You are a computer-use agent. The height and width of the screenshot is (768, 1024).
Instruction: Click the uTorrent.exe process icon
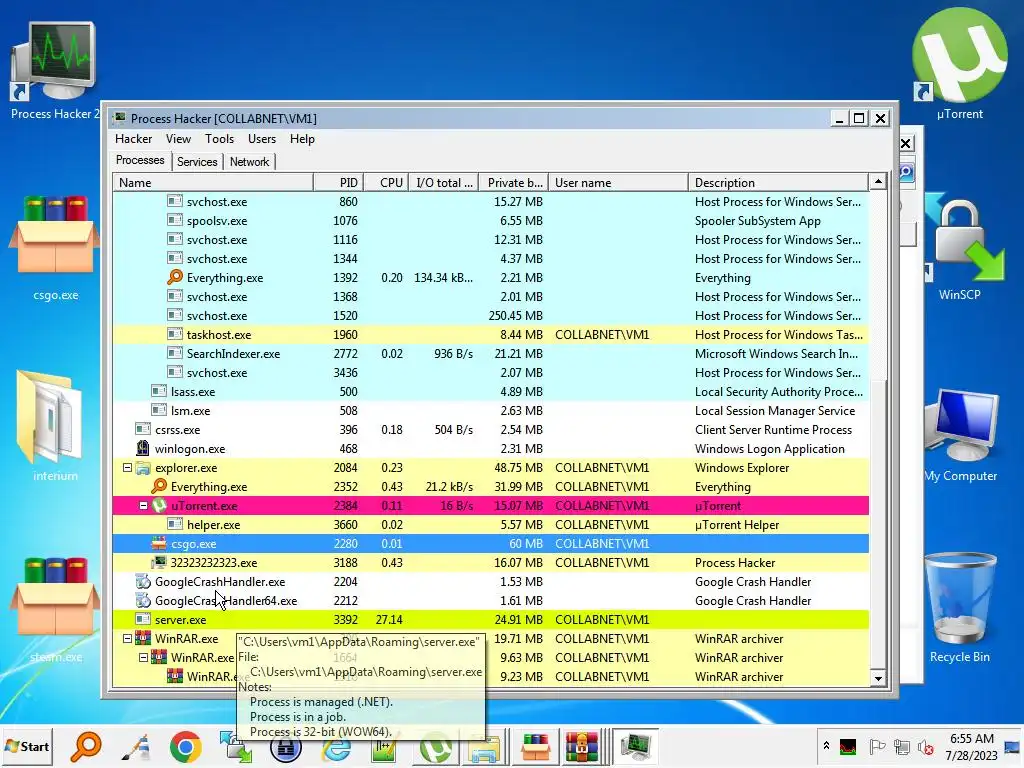pyautogui.click(x=159, y=505)
